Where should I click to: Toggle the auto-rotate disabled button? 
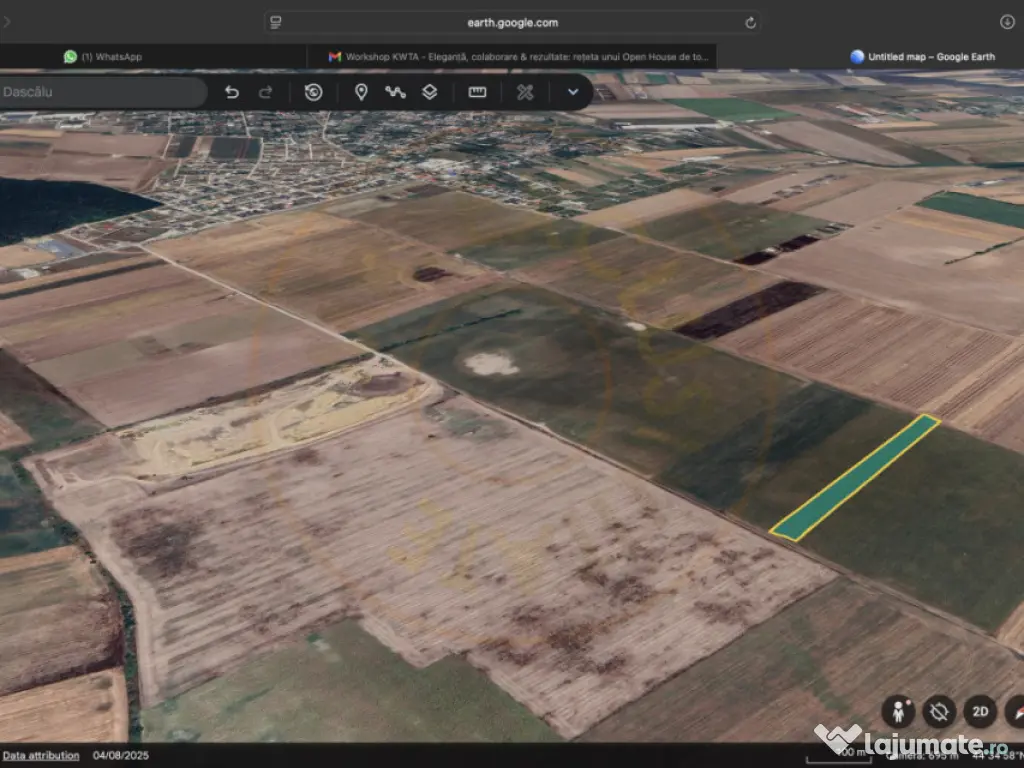pyautogui.click(x=939, y=712)
